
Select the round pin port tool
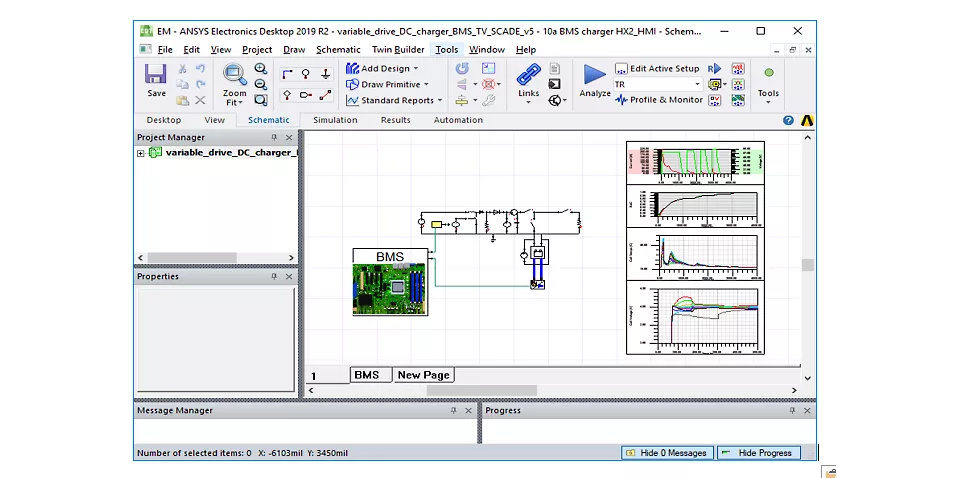[306, 74]
